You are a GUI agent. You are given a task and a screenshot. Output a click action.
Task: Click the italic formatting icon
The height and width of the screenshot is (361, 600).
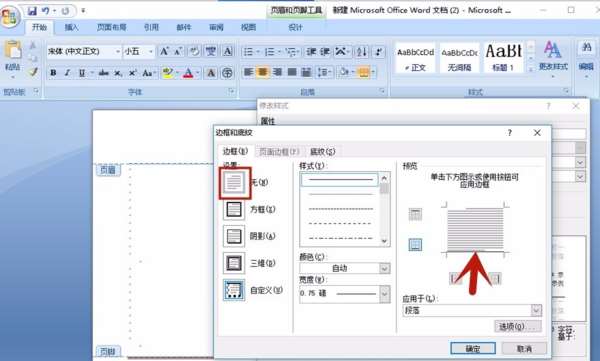pyautogui.click(x=67, y=73)
